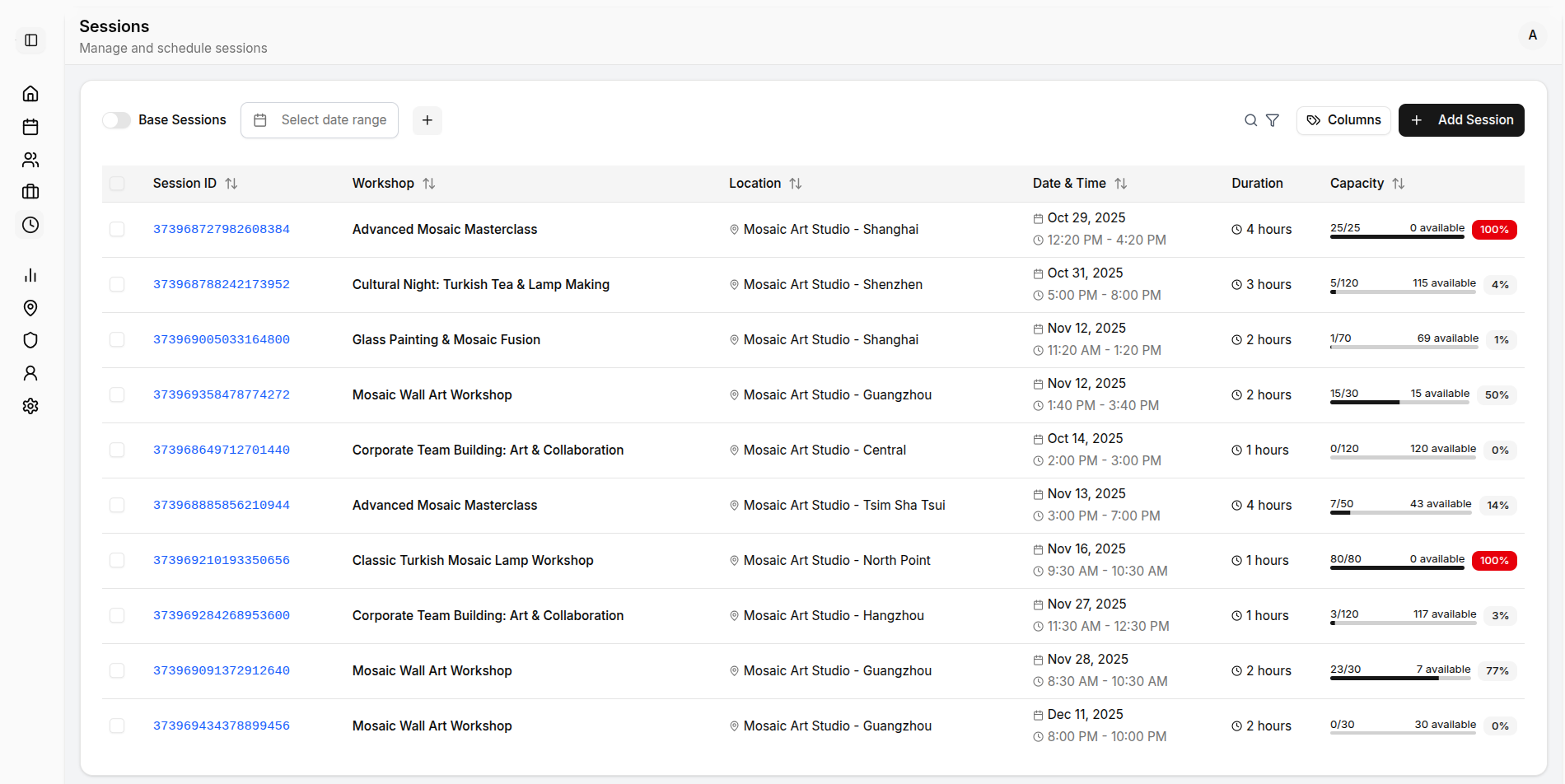Toggle the Base Sessions switch
Viewport: 1565px width, 784px height.
pos(117,120)
